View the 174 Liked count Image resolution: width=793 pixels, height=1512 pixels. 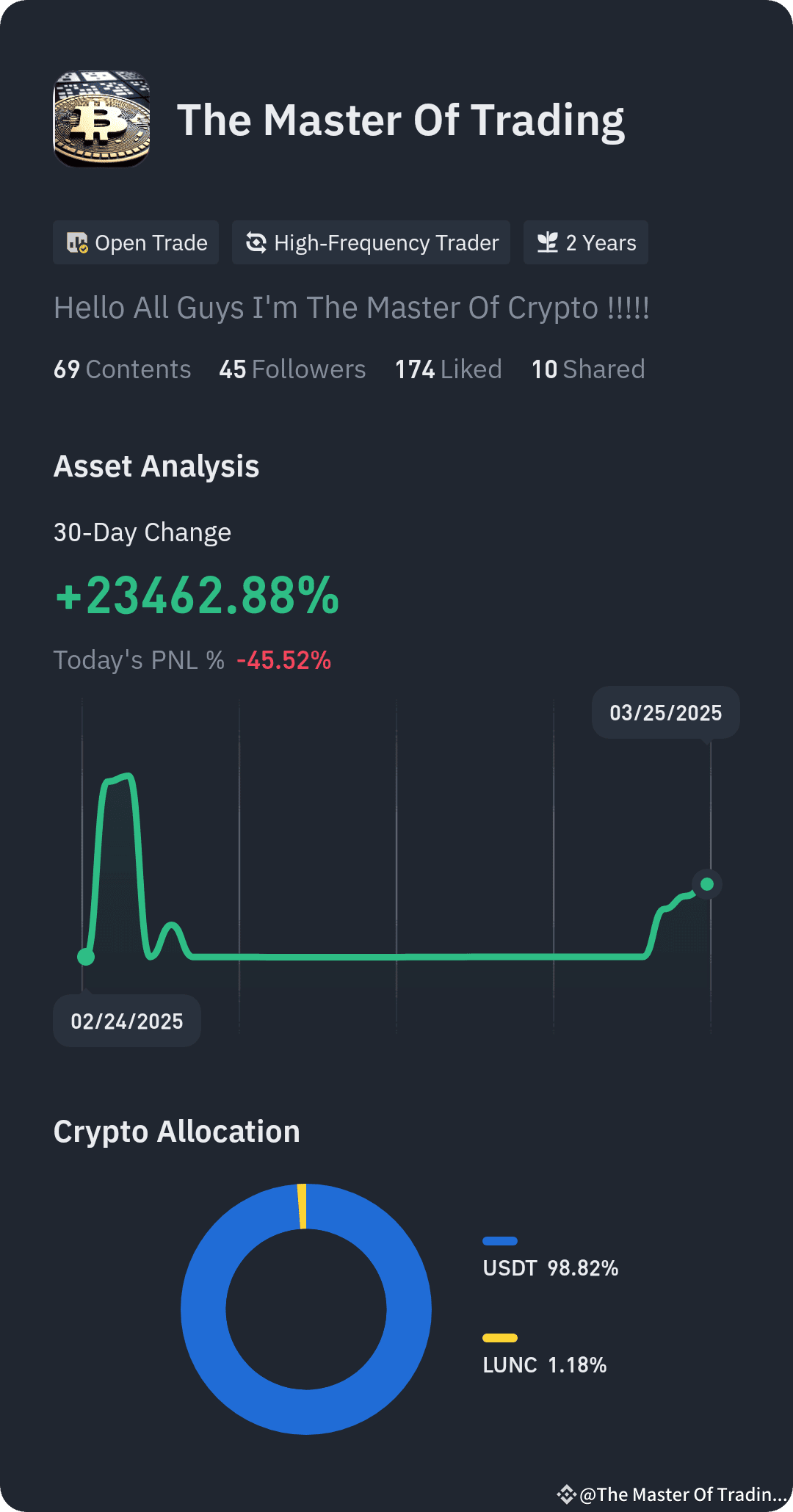pyautogui.click(x=449, y=369)
